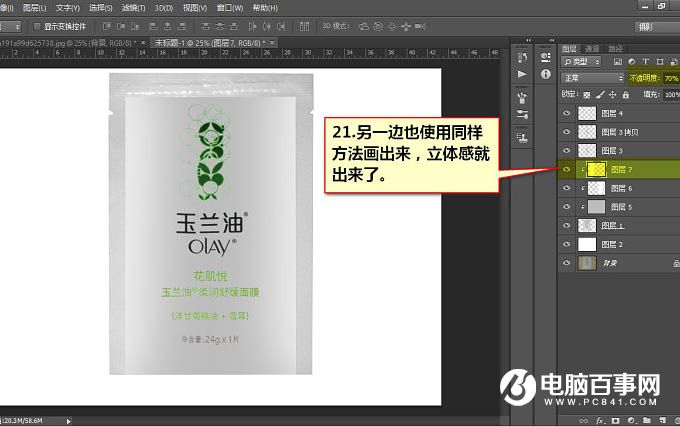Hide layer 图层 1 via eye icon

pyautogui.click(x=566, y=225)
